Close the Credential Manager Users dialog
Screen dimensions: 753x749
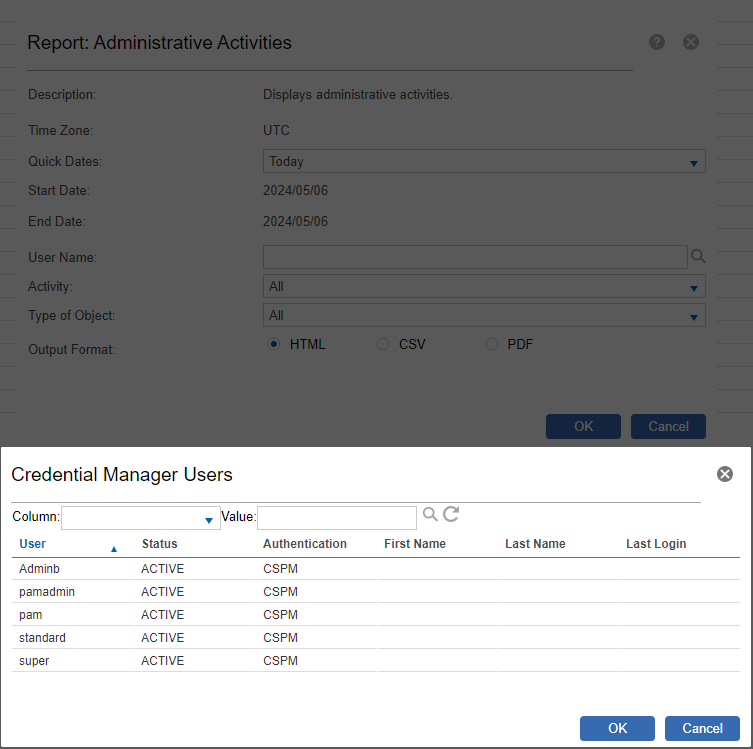click(725, 474)
